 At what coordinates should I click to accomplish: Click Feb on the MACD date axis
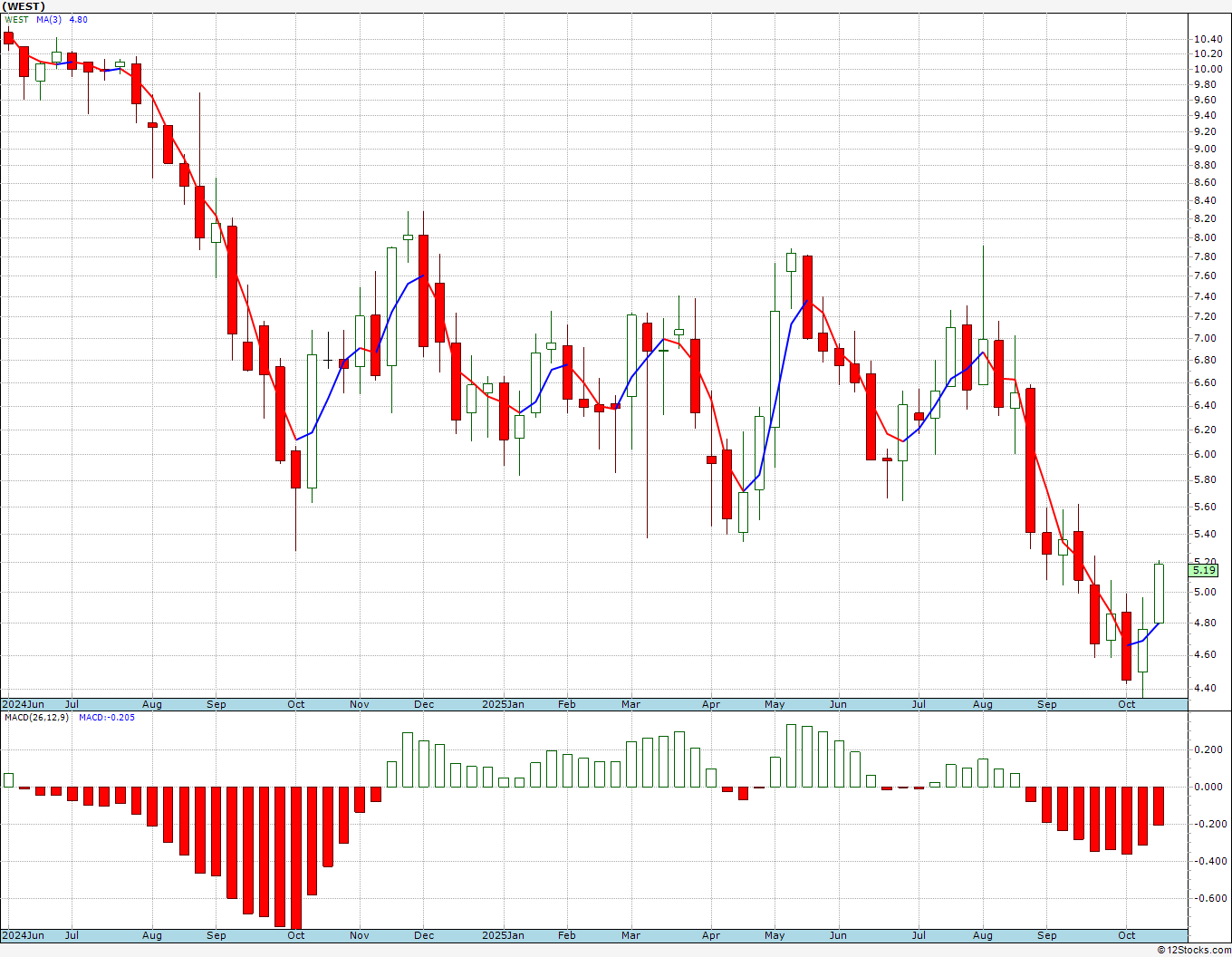(x=567, y=935)
